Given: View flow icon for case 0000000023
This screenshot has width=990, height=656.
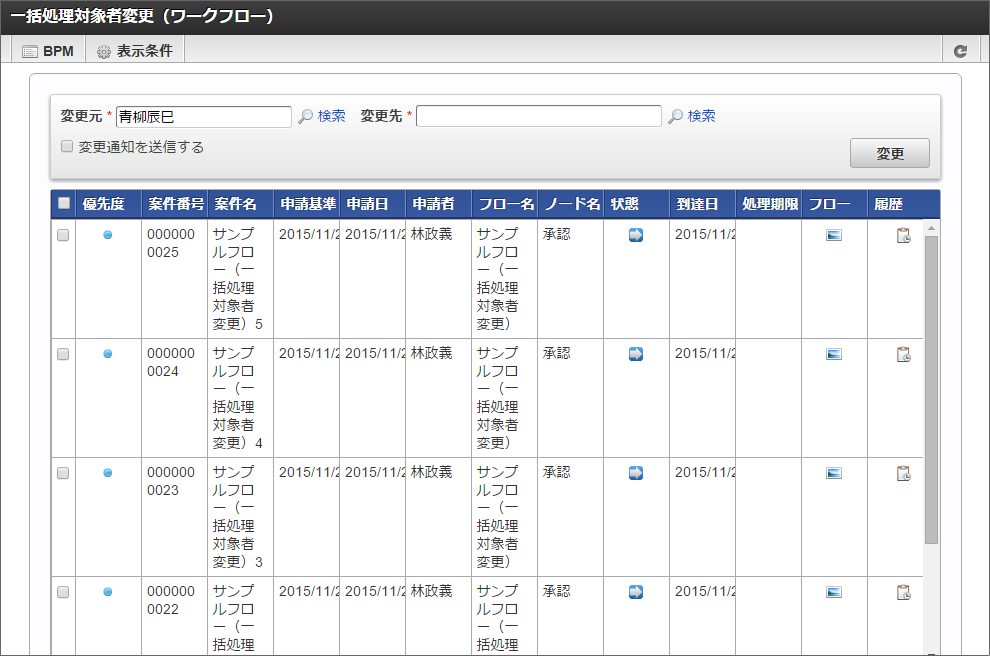Looking at the screenshot, I should [834, 473].
